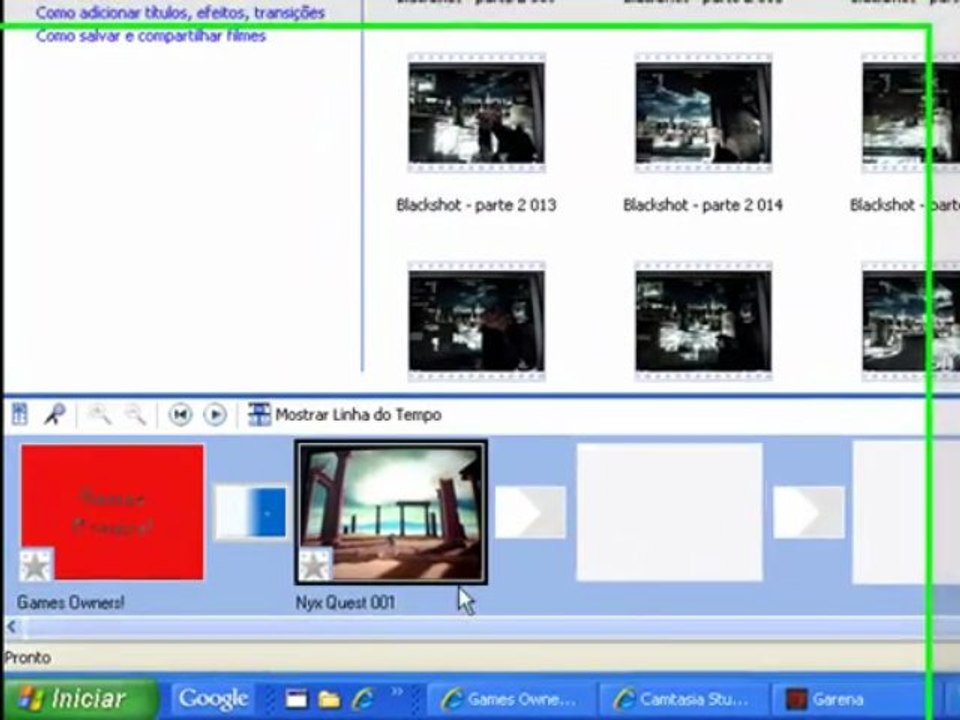
Task: Click the Pronto status bar text
Action: [28, 658]
